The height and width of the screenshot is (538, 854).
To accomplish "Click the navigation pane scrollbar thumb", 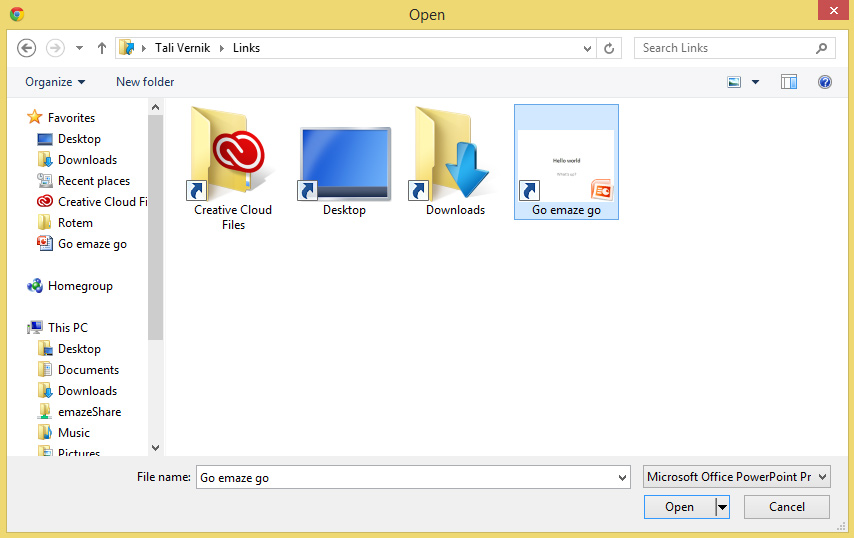I will [155, 227].
